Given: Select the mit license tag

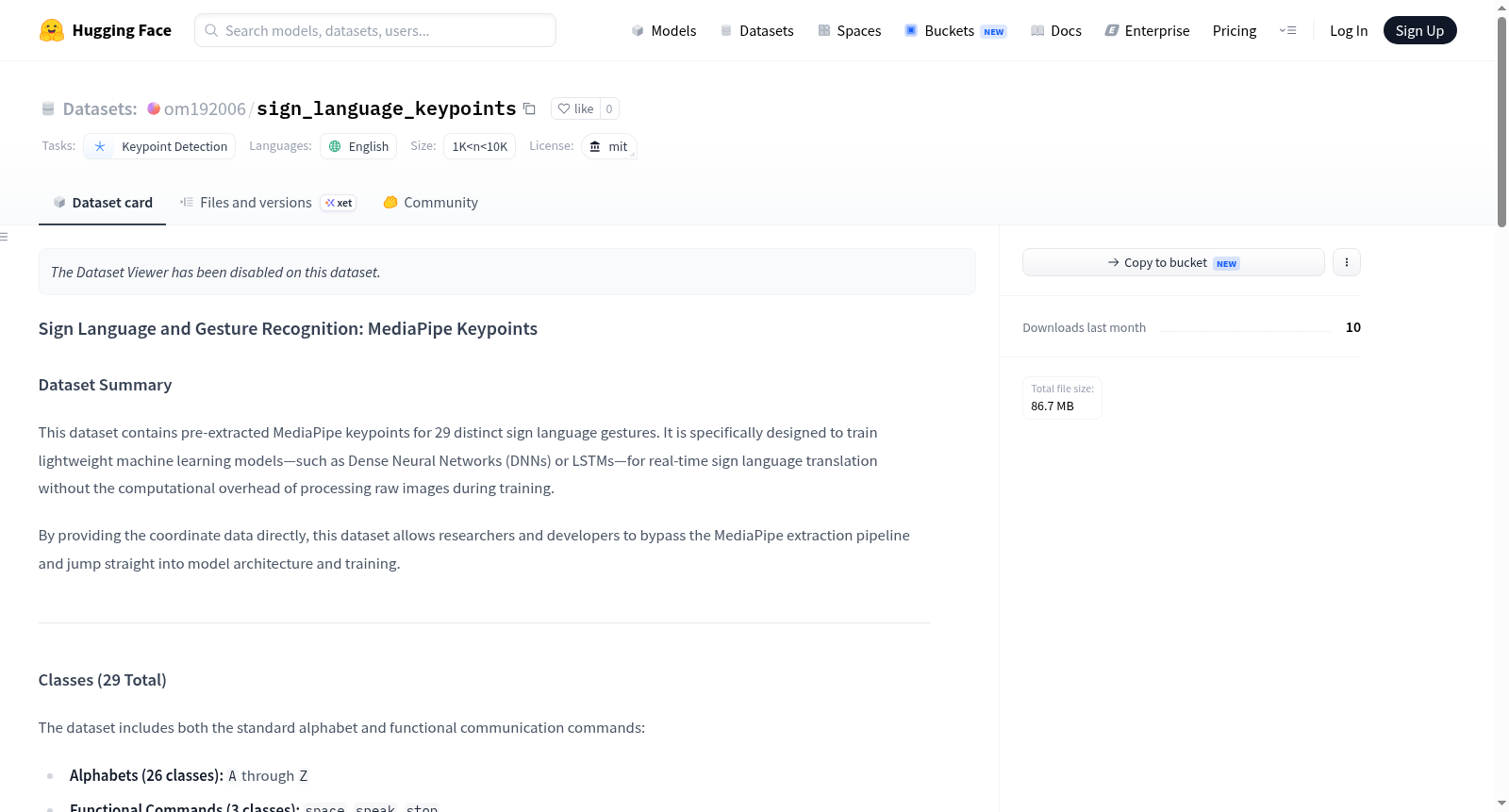Looking at the screenshot, I should (609, 146).
